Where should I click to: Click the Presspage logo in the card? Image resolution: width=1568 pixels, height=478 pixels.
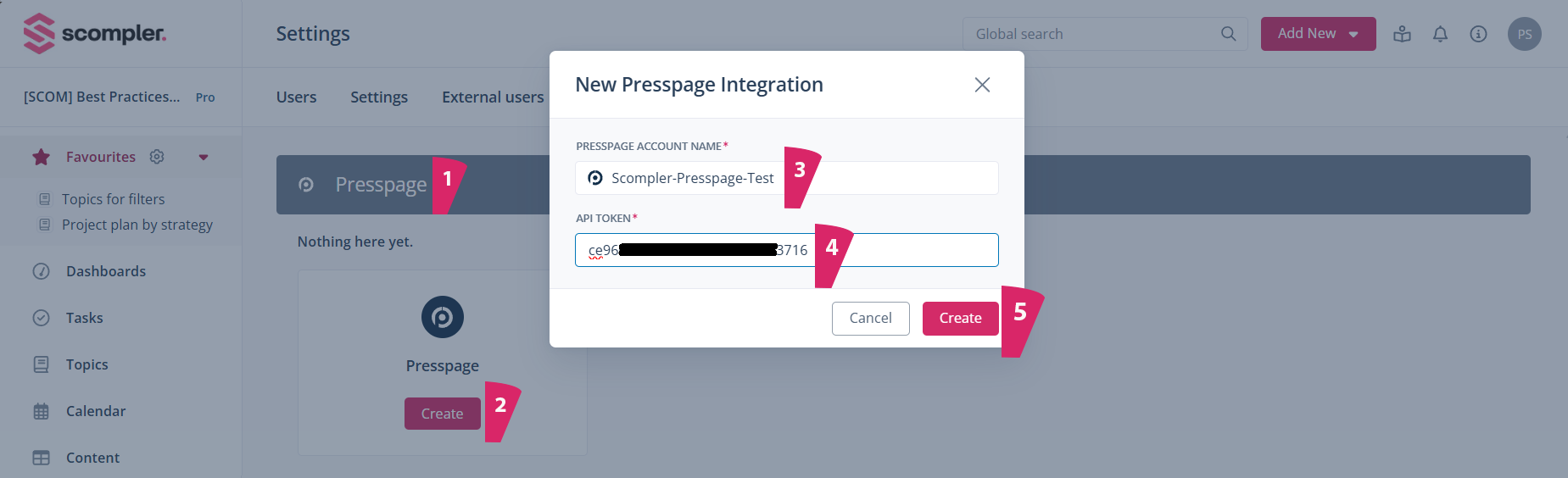[442, 317]
